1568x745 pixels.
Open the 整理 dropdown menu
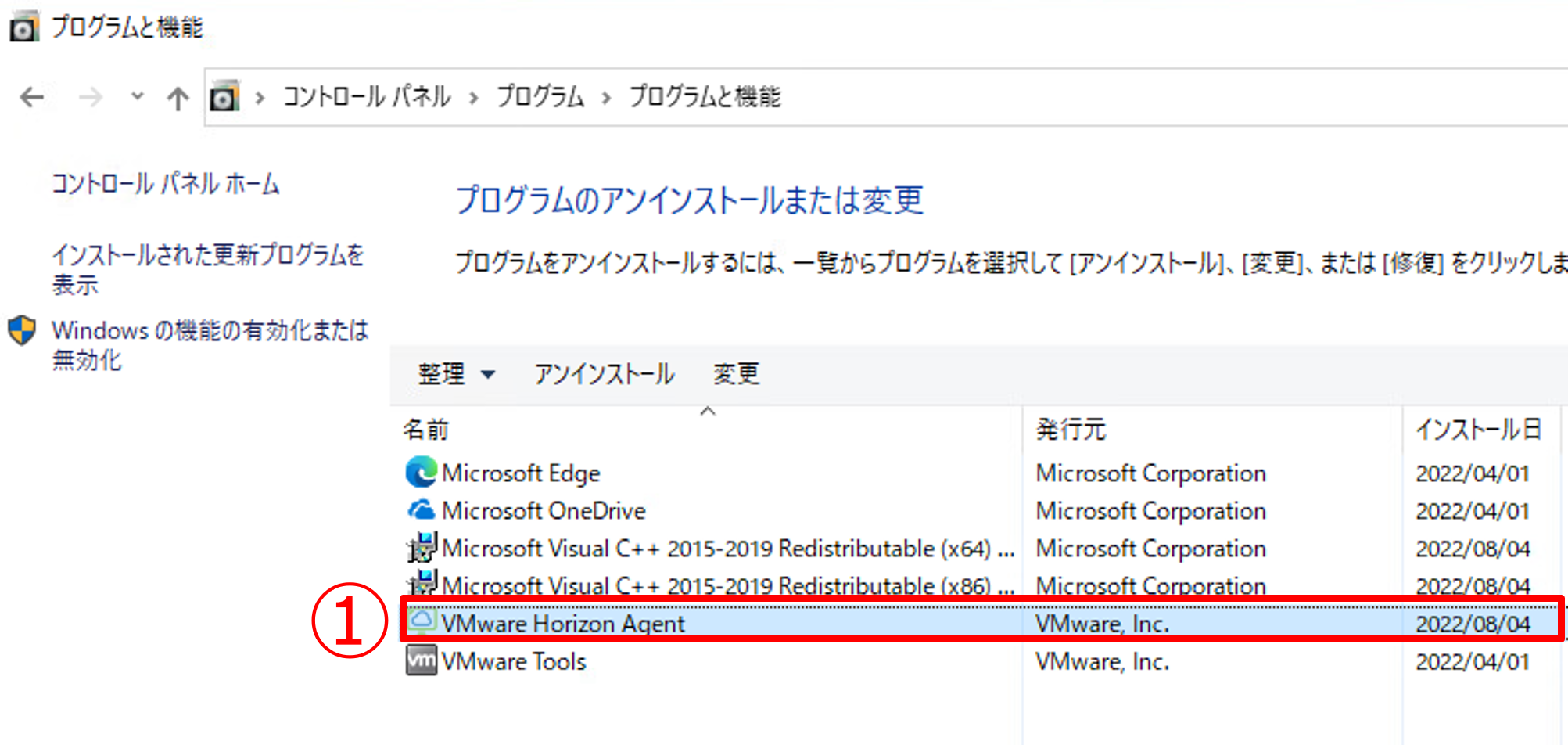click(456, 374)
